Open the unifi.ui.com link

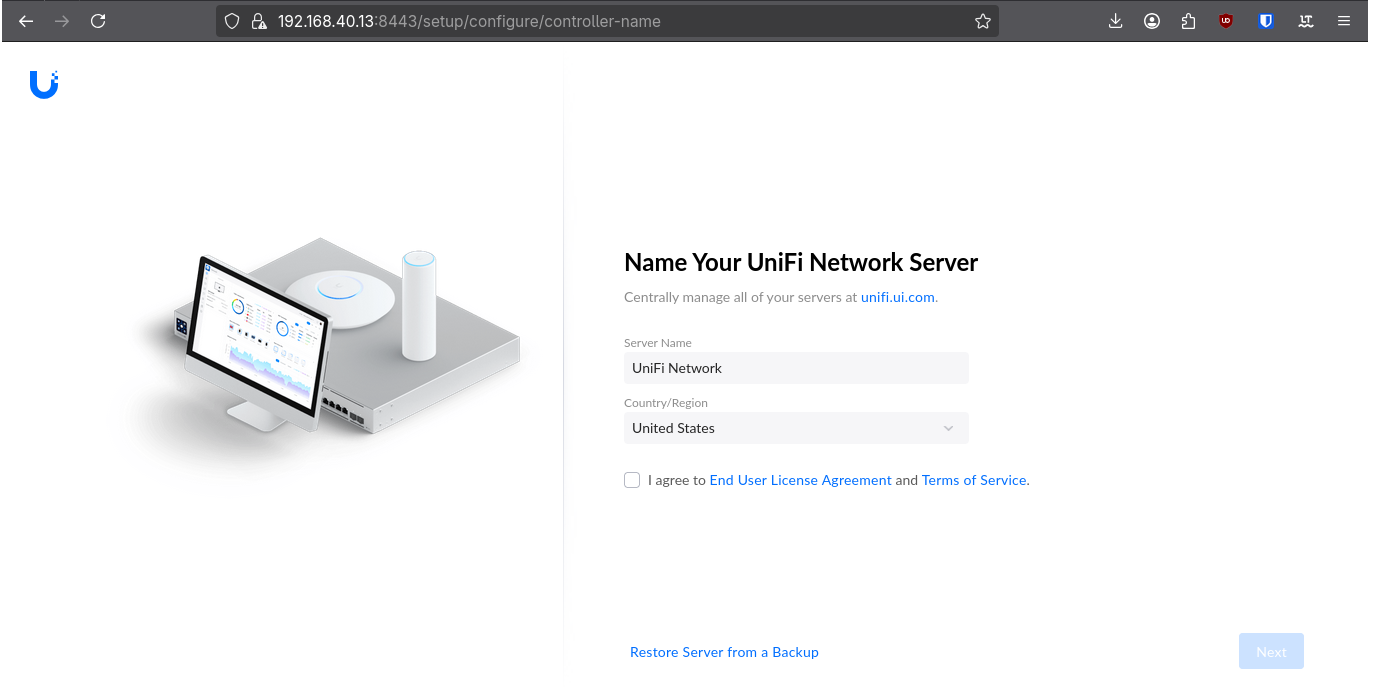coord(898,297)
